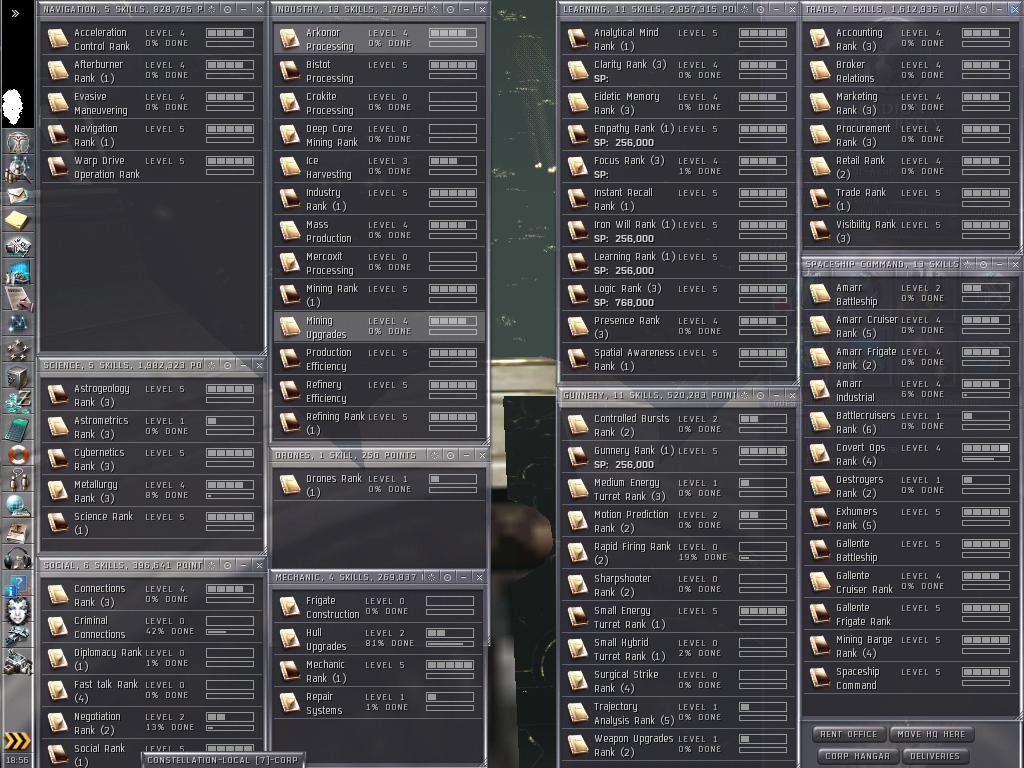Screen dimensions: 1024x768
Task: Select the Repair Systems skill row
Action: [379, 703]
